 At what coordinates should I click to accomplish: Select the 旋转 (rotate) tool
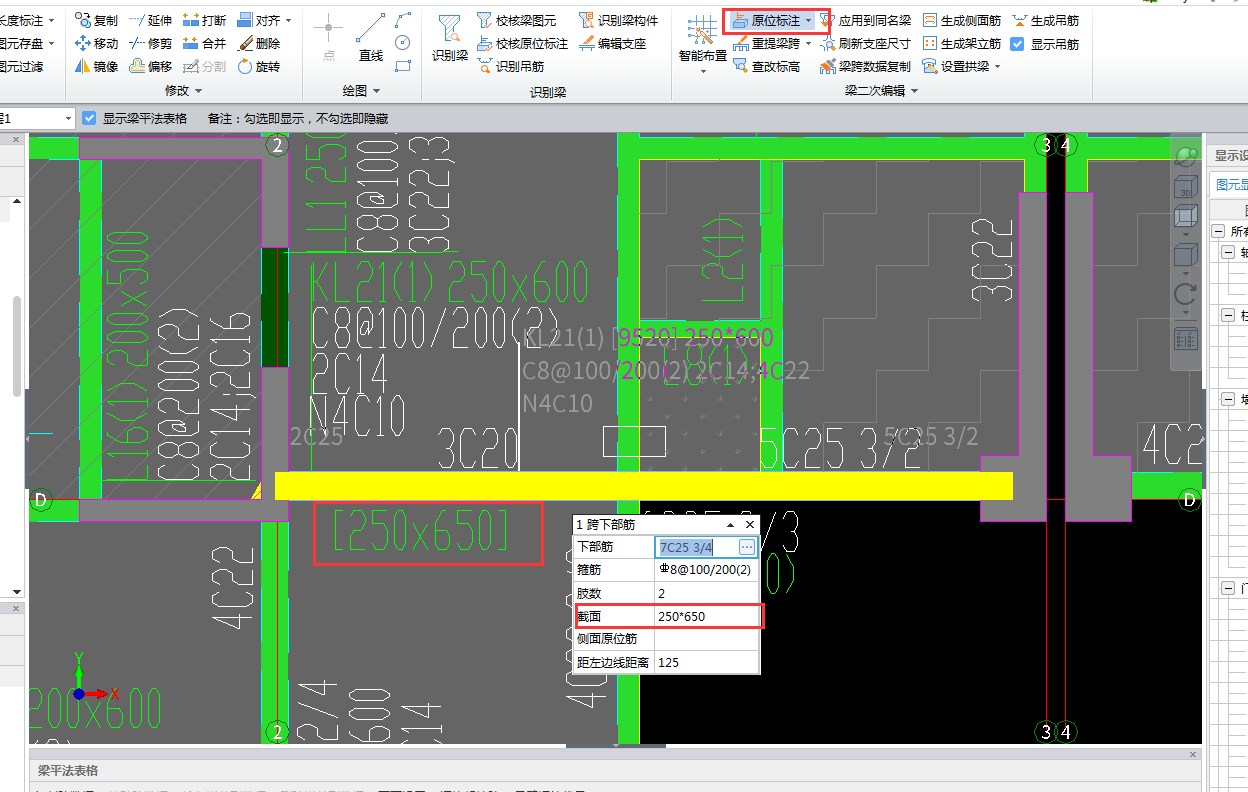pos(259,66)
